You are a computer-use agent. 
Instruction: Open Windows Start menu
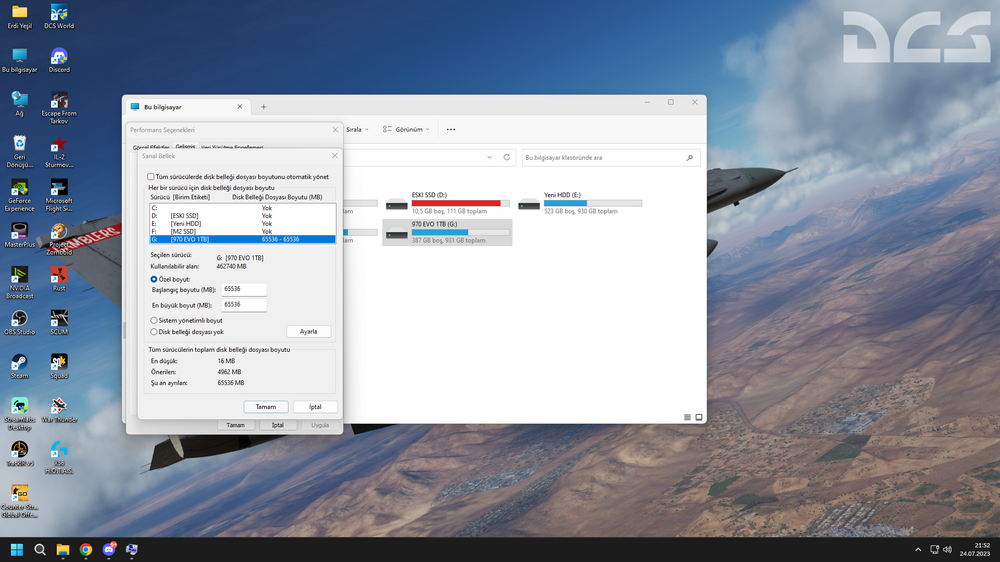(x=17, y=549)
